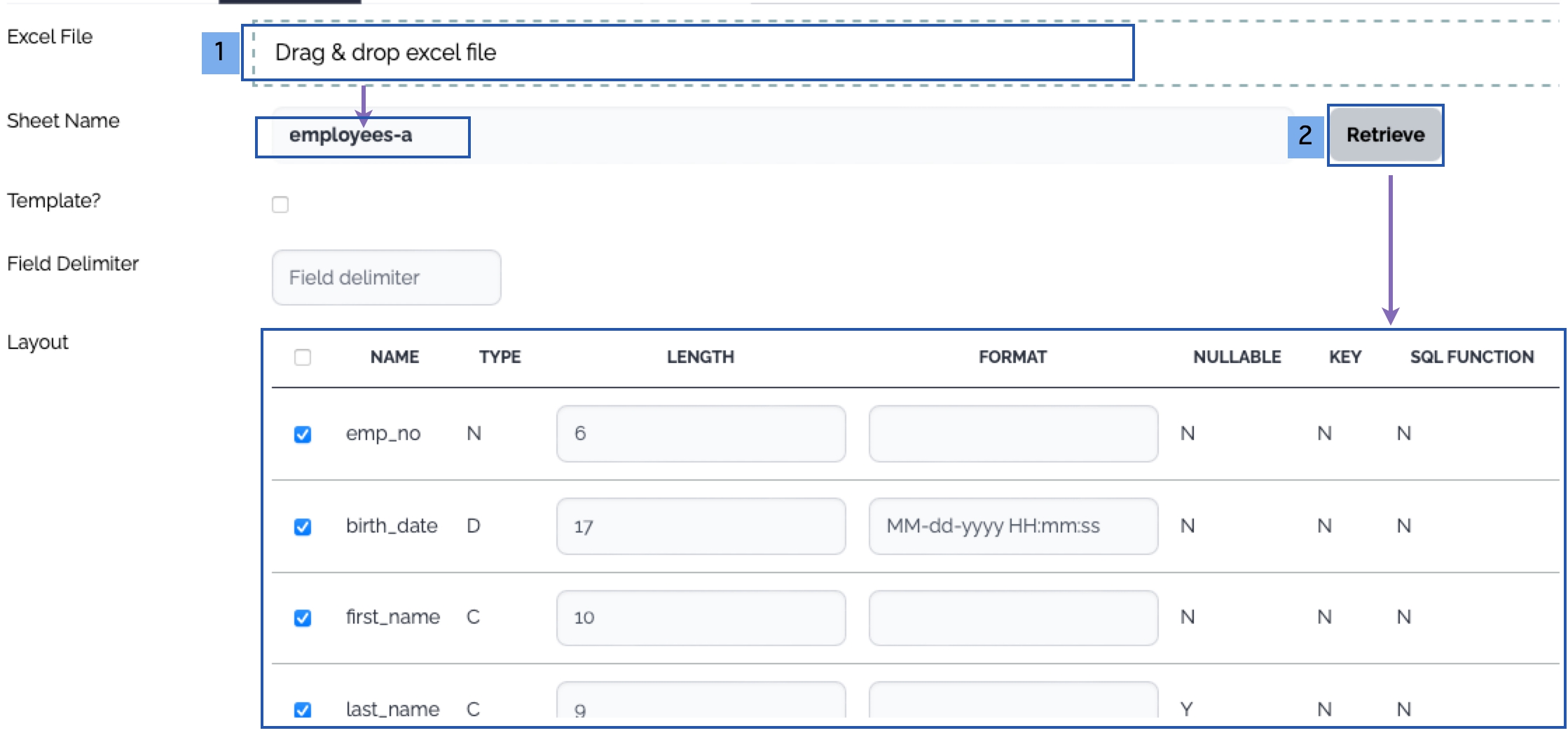Edit the birth_date length field showing 17
Image resolution: width=1568 pixels, height=740 pixels.
pyautogui.click(x=701, y=526)
